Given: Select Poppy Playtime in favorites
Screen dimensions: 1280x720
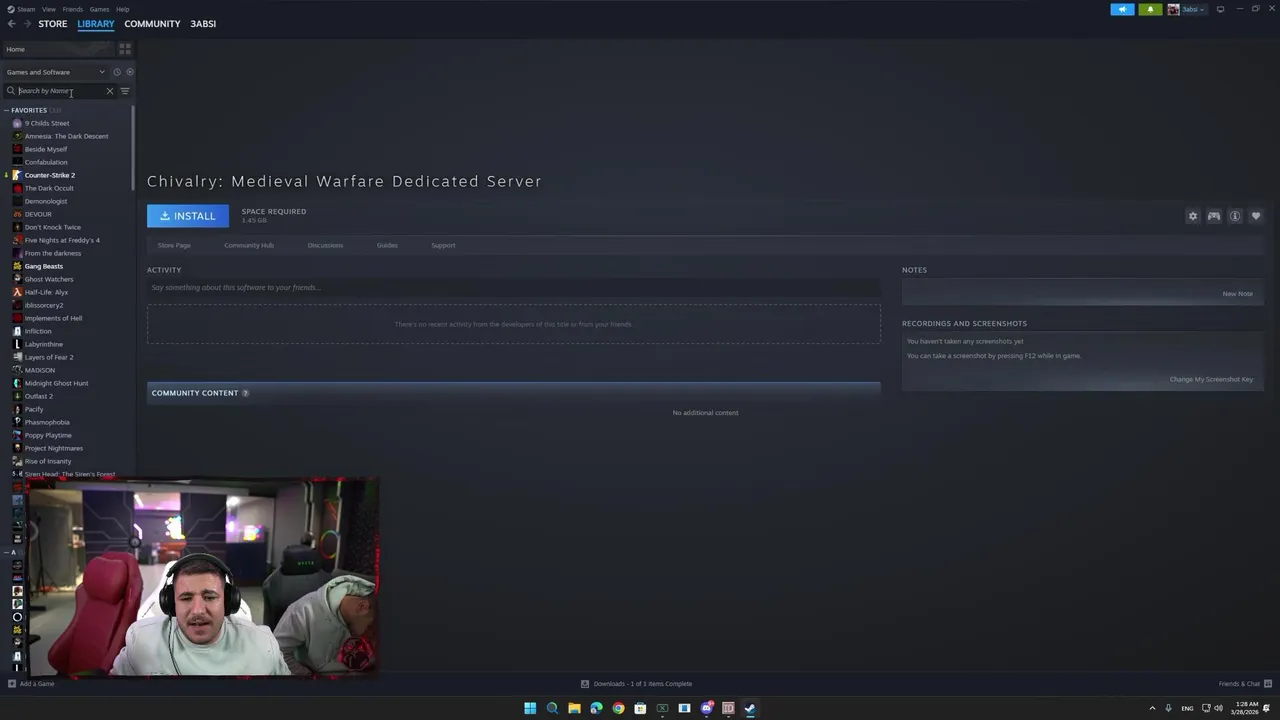Looking at the screenshot, I should (x=48, y=435).
